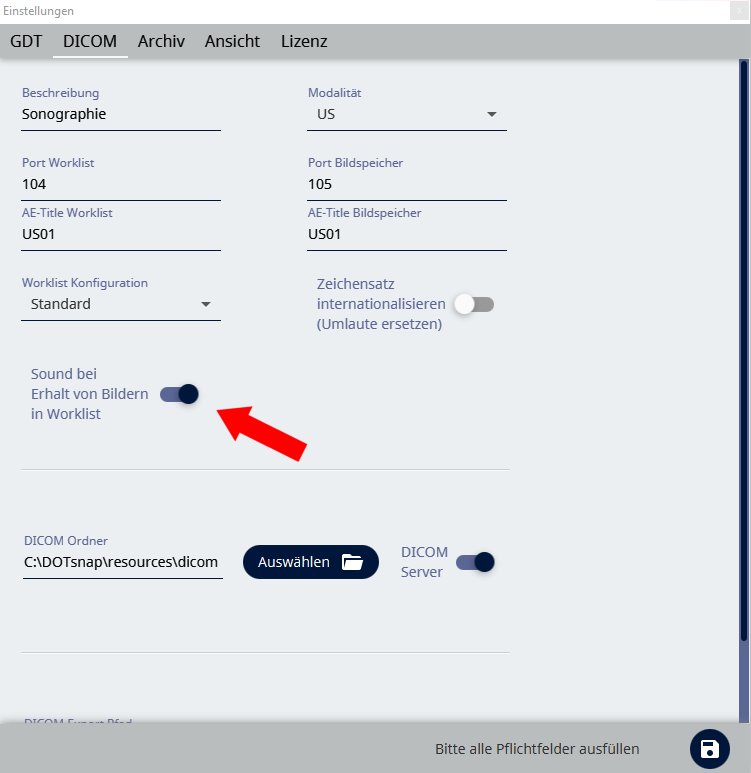751x773 pixels.
Task: Click the vertical scrollbar on the right
Action: click(744, 350)
